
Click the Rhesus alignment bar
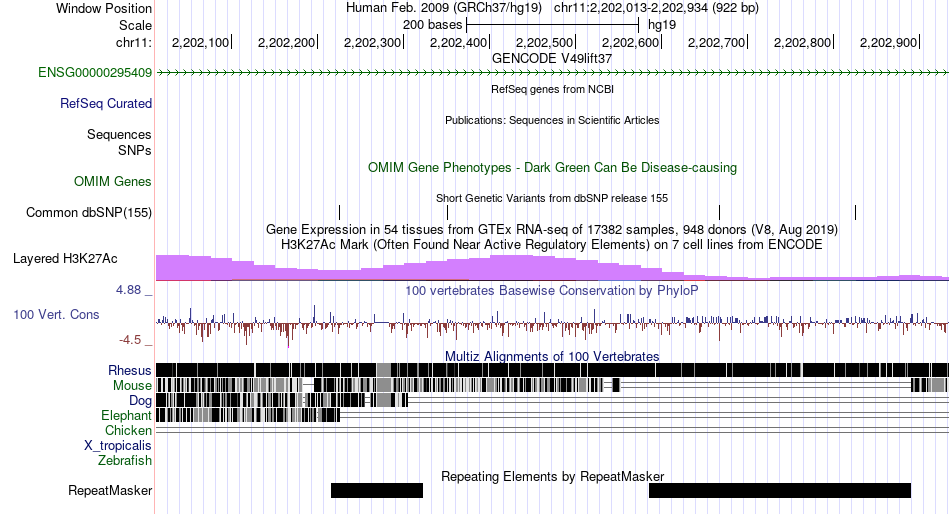coord(552,370)
